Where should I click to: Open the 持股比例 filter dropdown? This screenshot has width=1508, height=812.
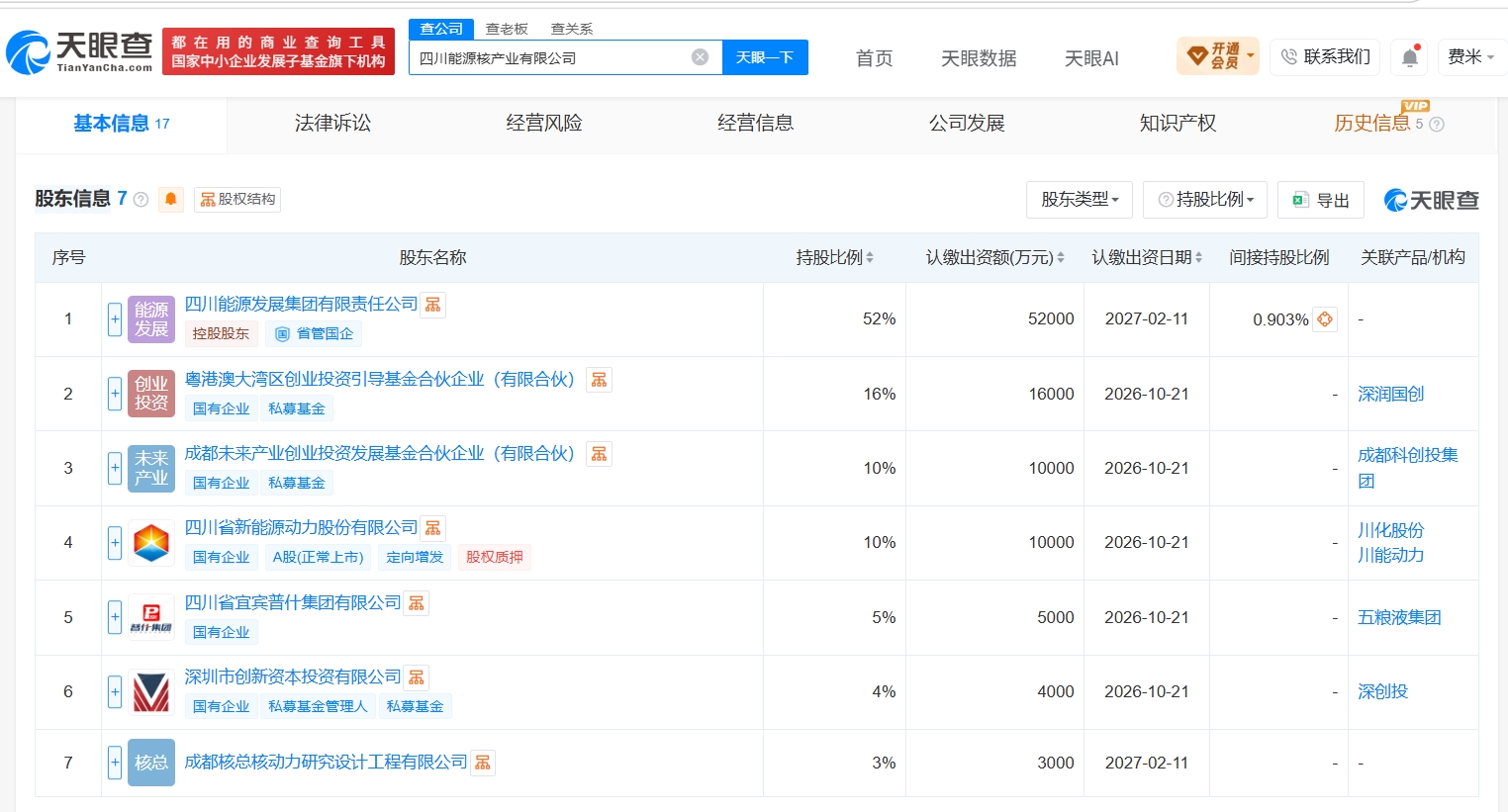[1205, 200]
